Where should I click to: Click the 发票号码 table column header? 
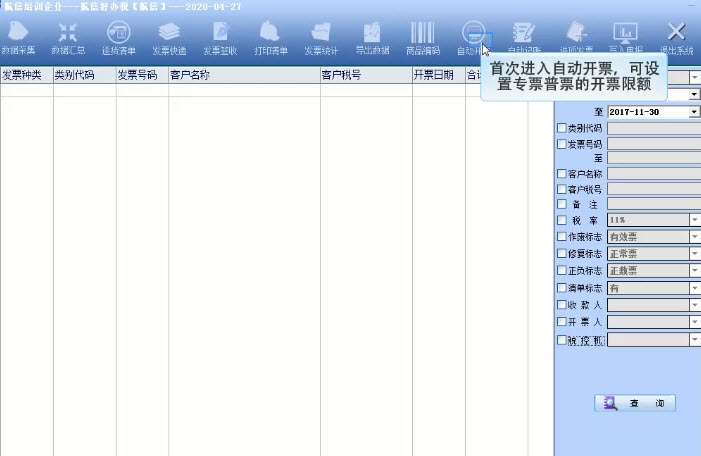(x=142, y=75)
